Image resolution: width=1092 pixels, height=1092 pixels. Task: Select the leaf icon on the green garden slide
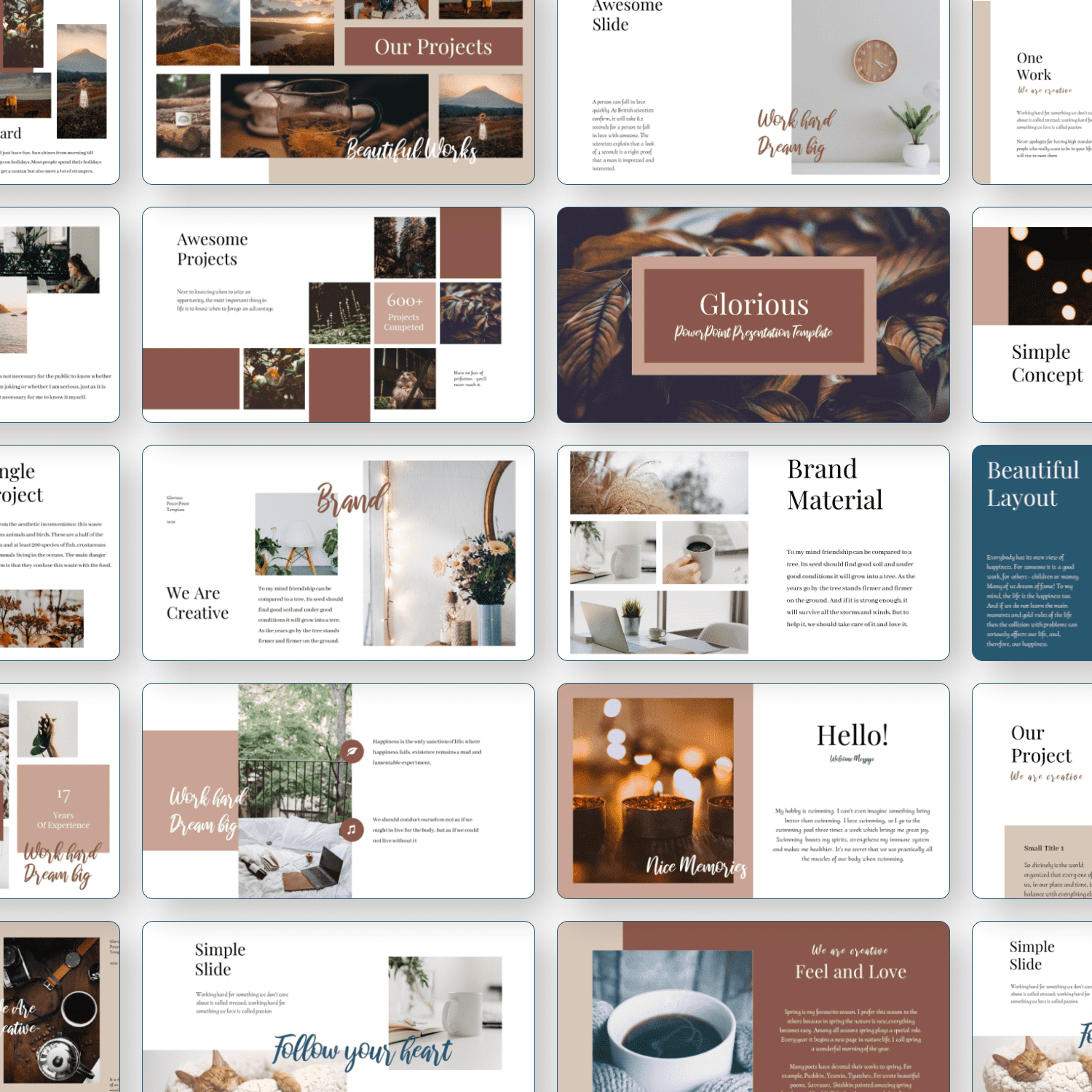click(352, 751)
